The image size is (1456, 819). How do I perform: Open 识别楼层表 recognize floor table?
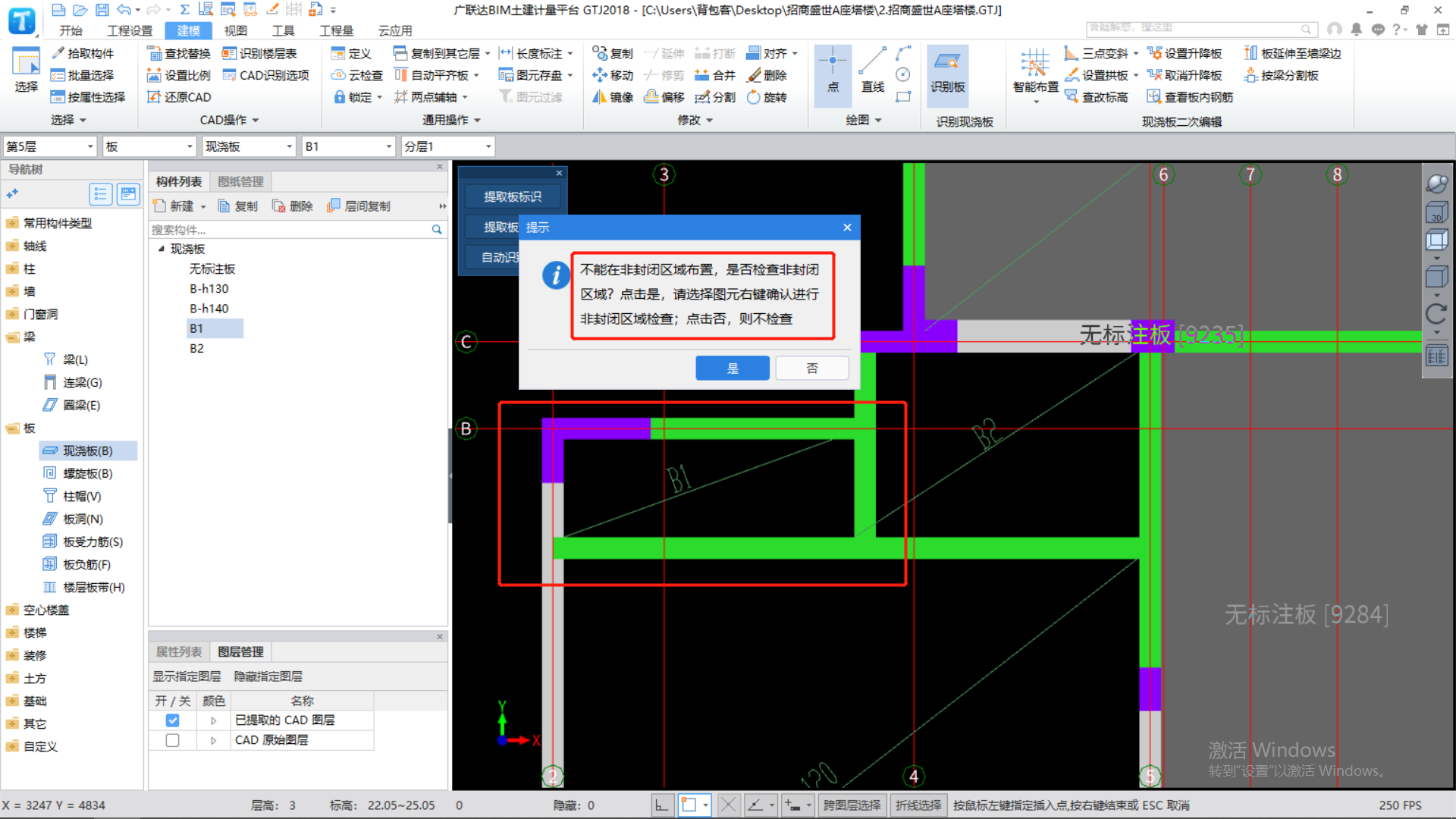pyautogui.click(x=259, y=53)
